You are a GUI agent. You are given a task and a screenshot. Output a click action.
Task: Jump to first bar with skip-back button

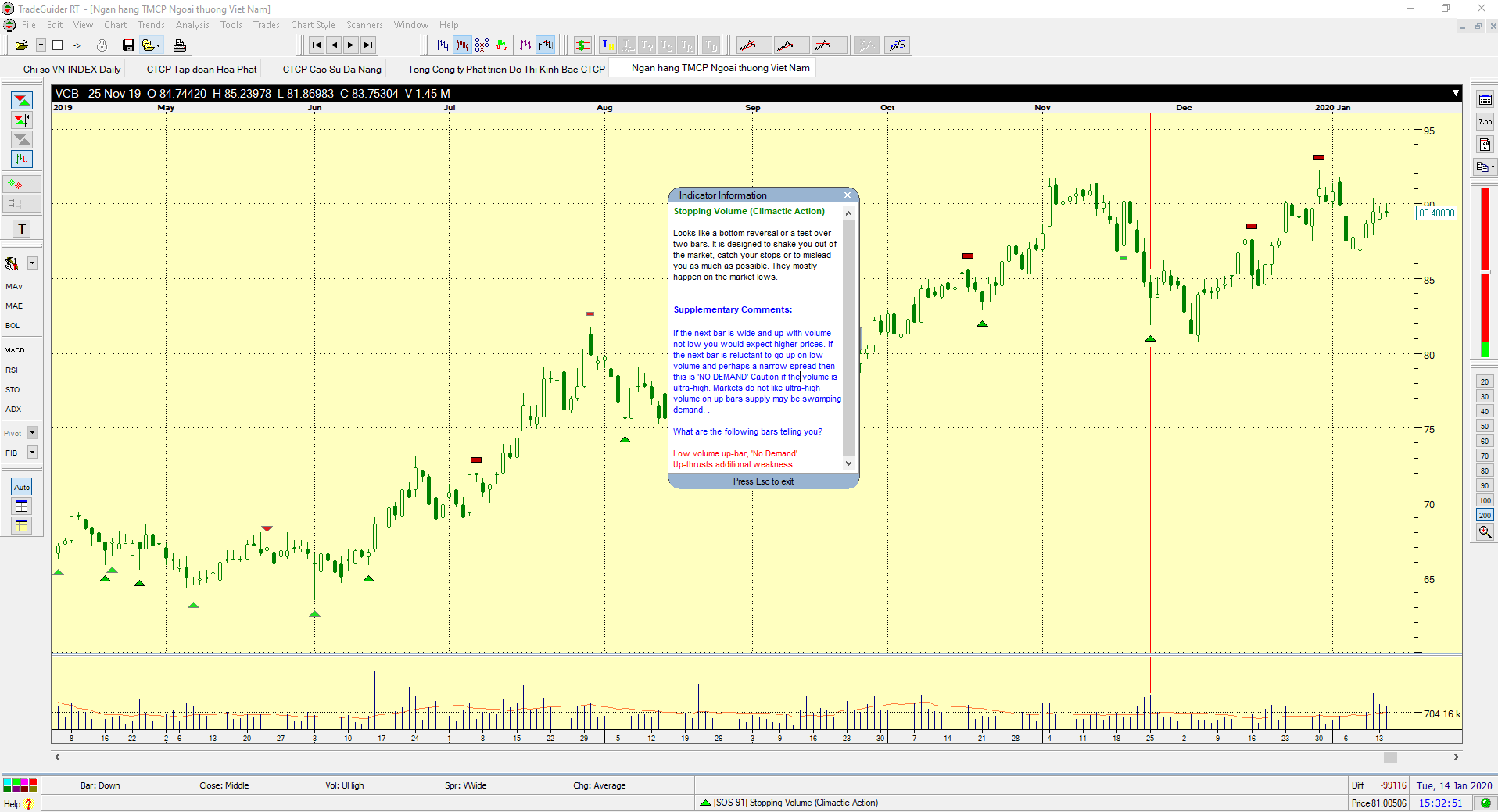[317, 45]
